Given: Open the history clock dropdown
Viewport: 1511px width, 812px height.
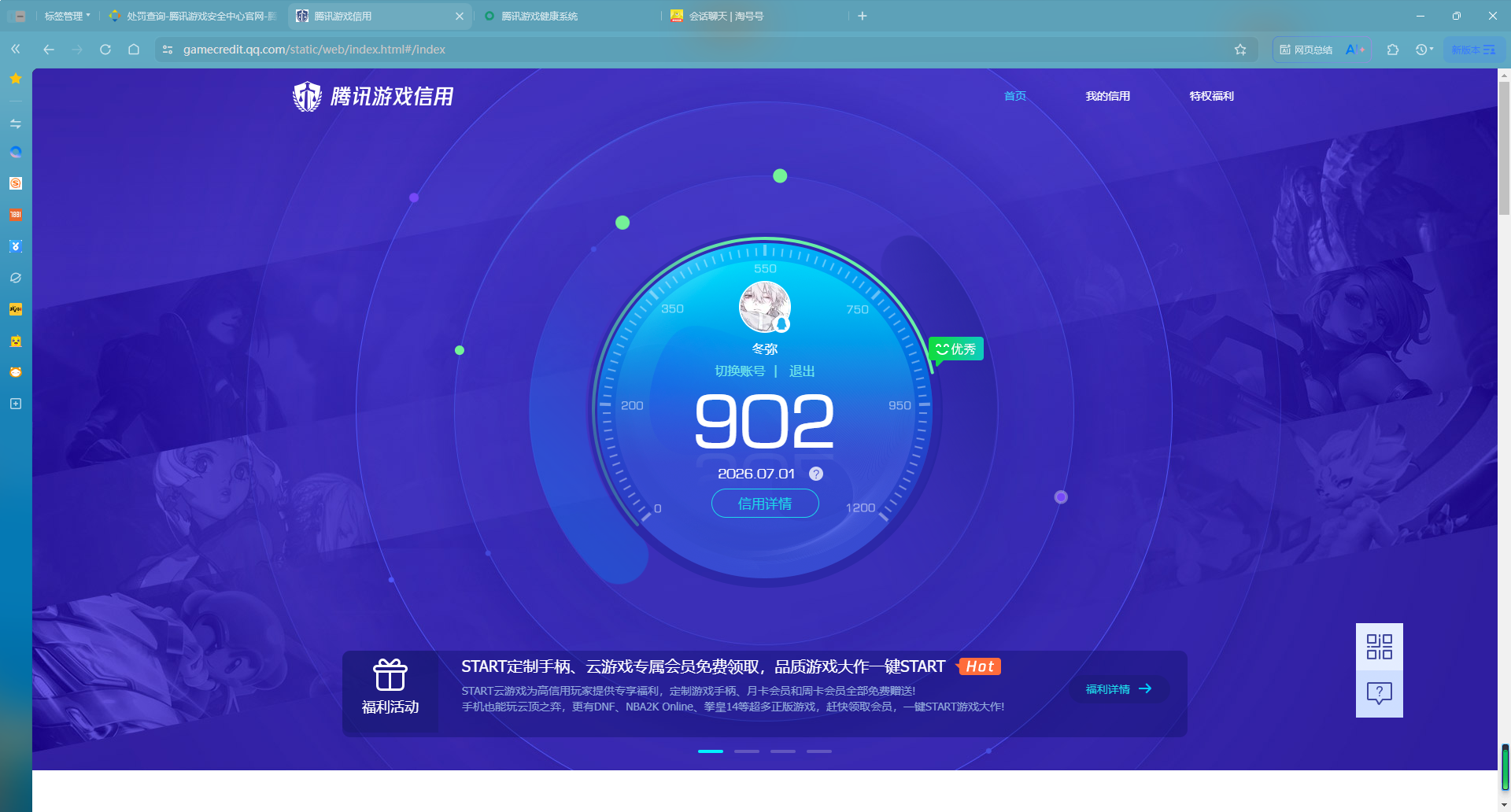Looking at the screenshot, I should [1424, 50].
